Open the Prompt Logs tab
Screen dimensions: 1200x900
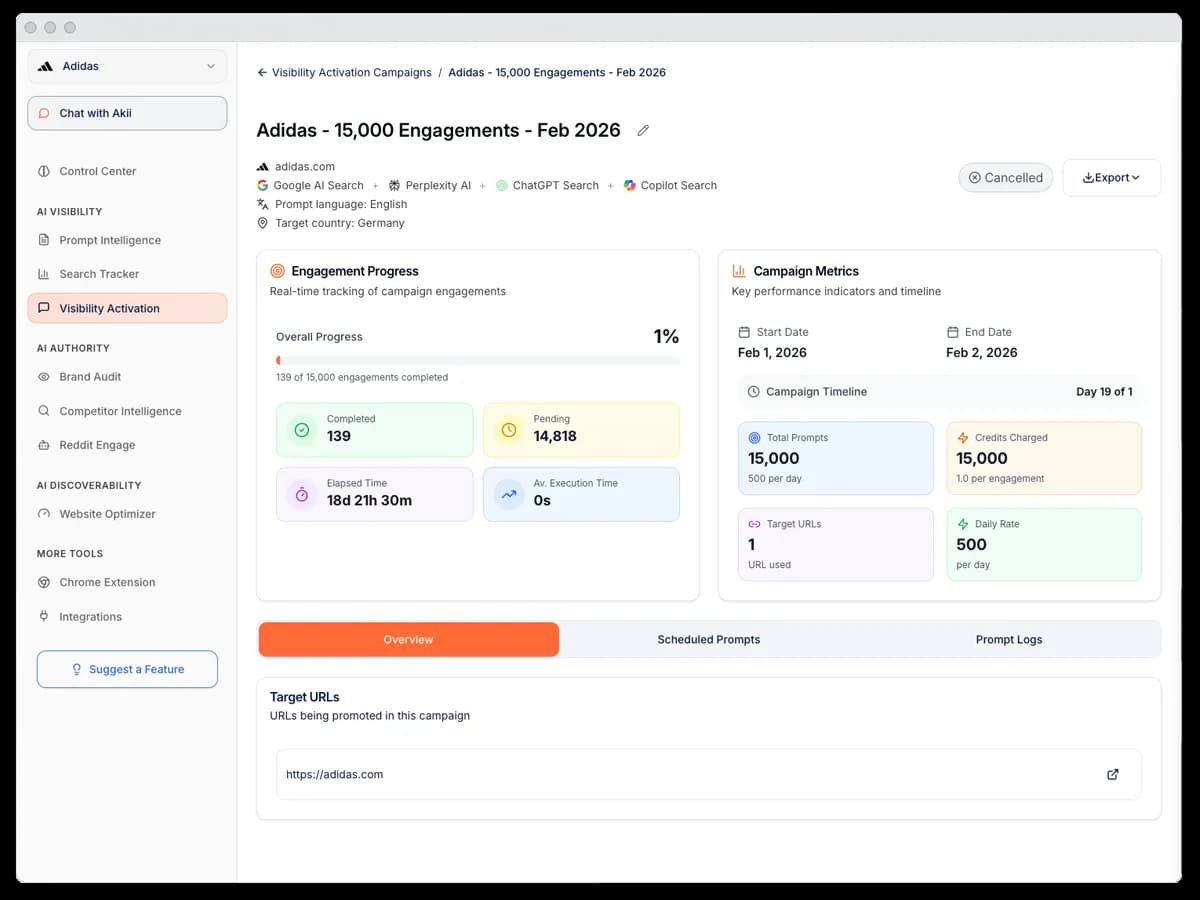pyautogui.click(x=1009, y=639)
